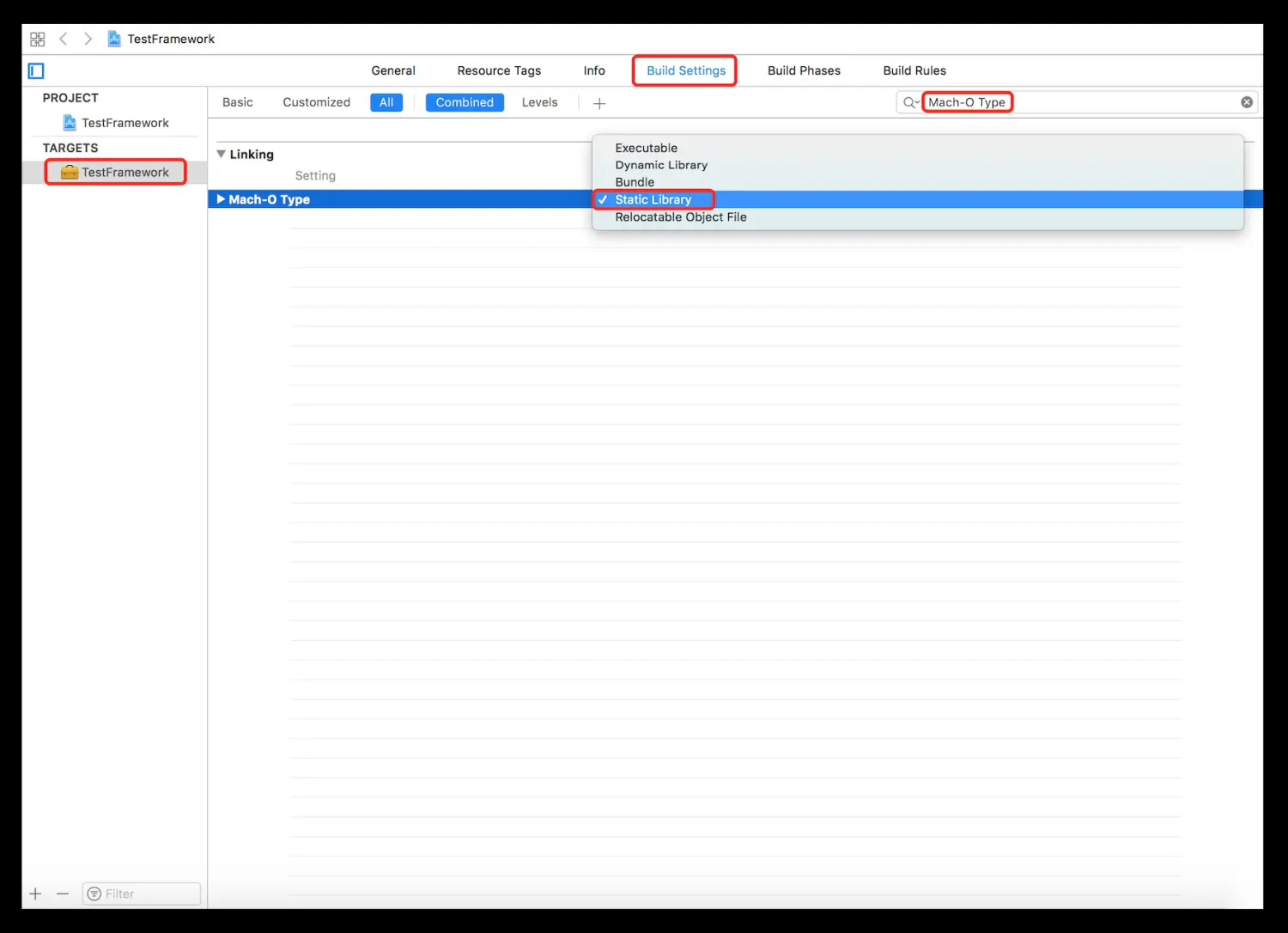Open search options magnifier dropdown
This screenshot has height=933, width=1288.
(x=910, y=102)
